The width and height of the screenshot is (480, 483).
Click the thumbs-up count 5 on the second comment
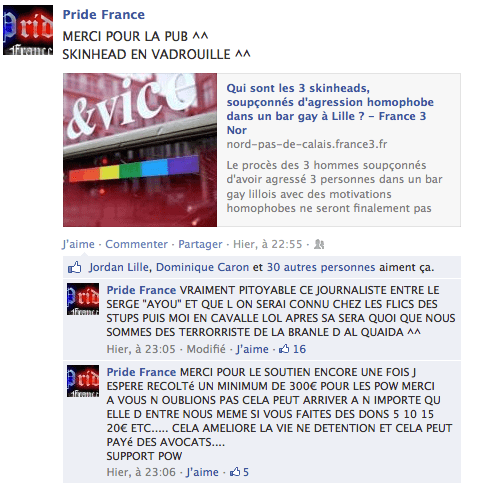(x=239, y=472)
